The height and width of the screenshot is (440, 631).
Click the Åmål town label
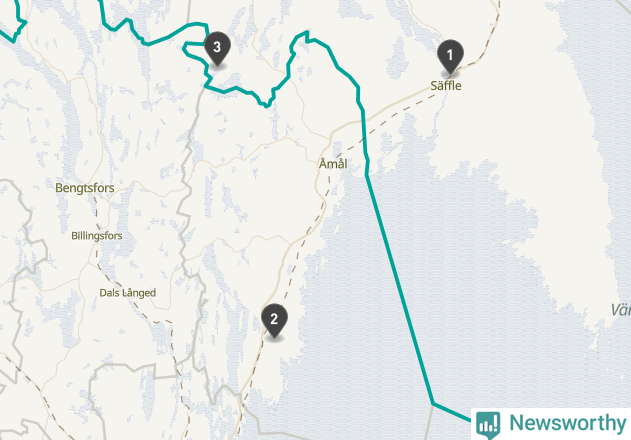333,164
